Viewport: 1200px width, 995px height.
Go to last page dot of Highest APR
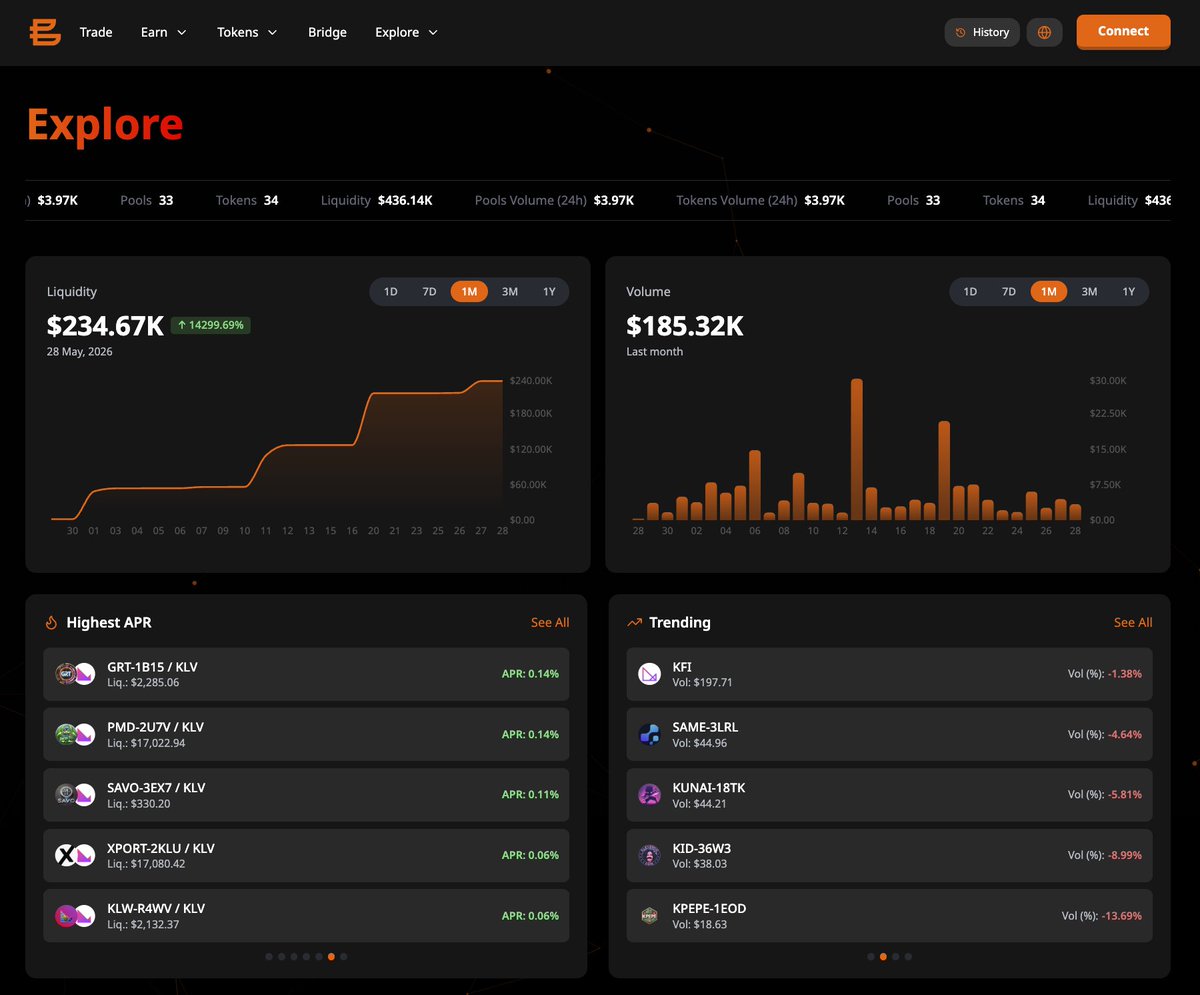[x=344, y=957]
